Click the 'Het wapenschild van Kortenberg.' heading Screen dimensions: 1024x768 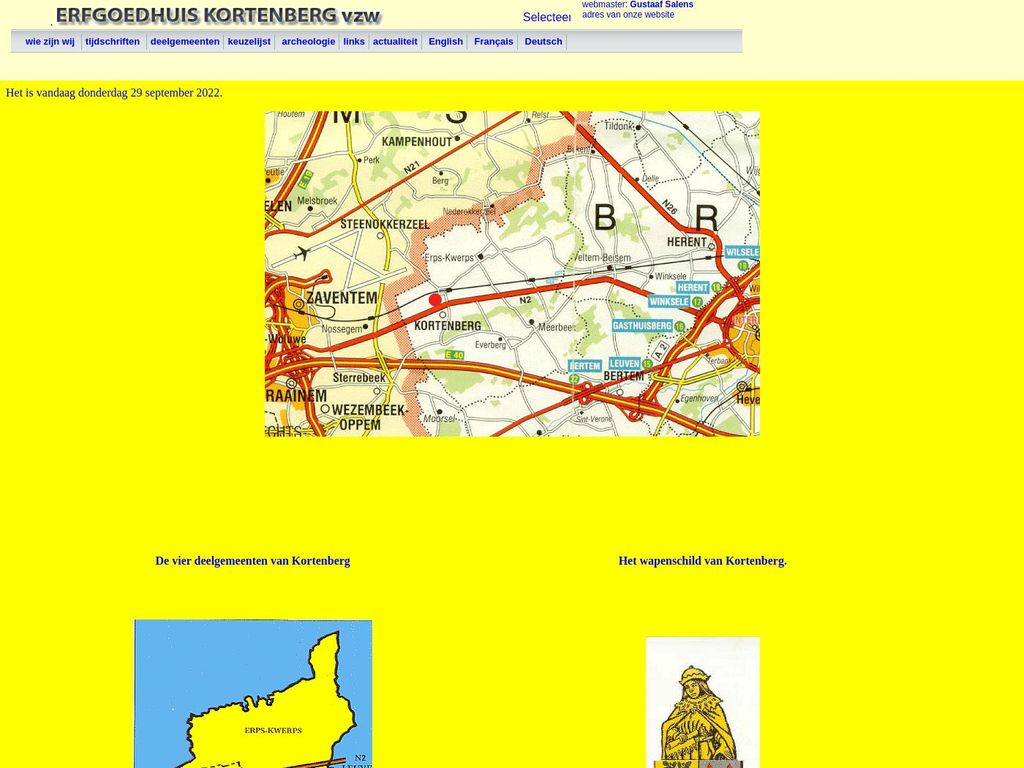coord(703,561)
